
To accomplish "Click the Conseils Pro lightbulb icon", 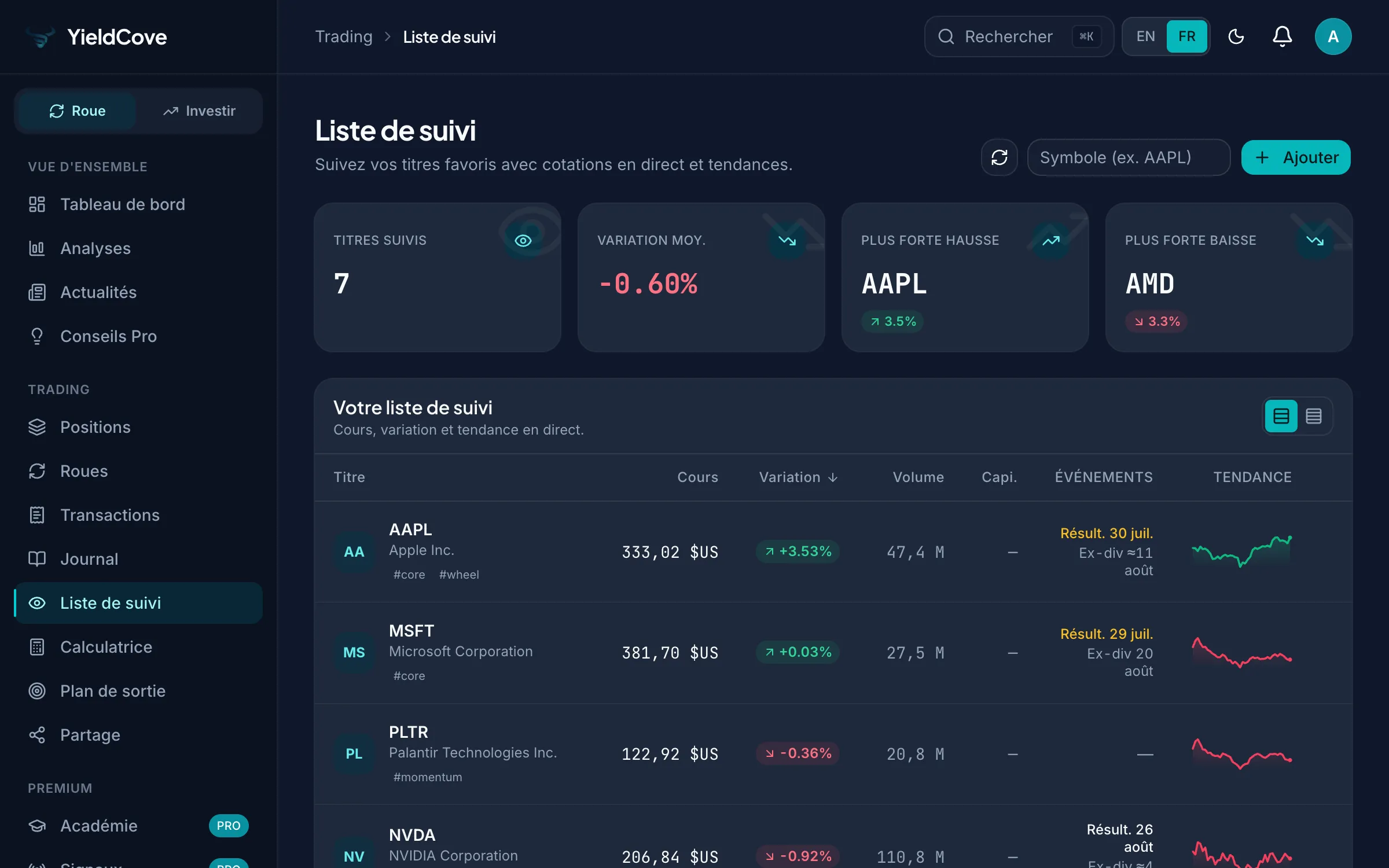I will point(37,336).
